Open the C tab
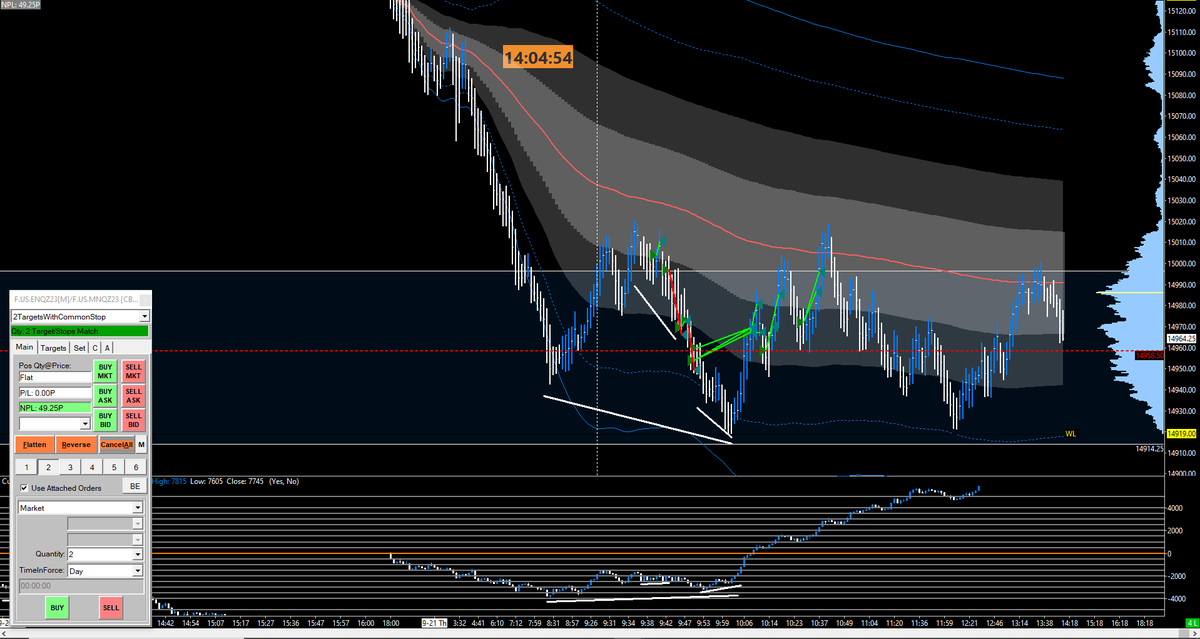The height and width of the screenshot is (639, 1200). (95, 348)
